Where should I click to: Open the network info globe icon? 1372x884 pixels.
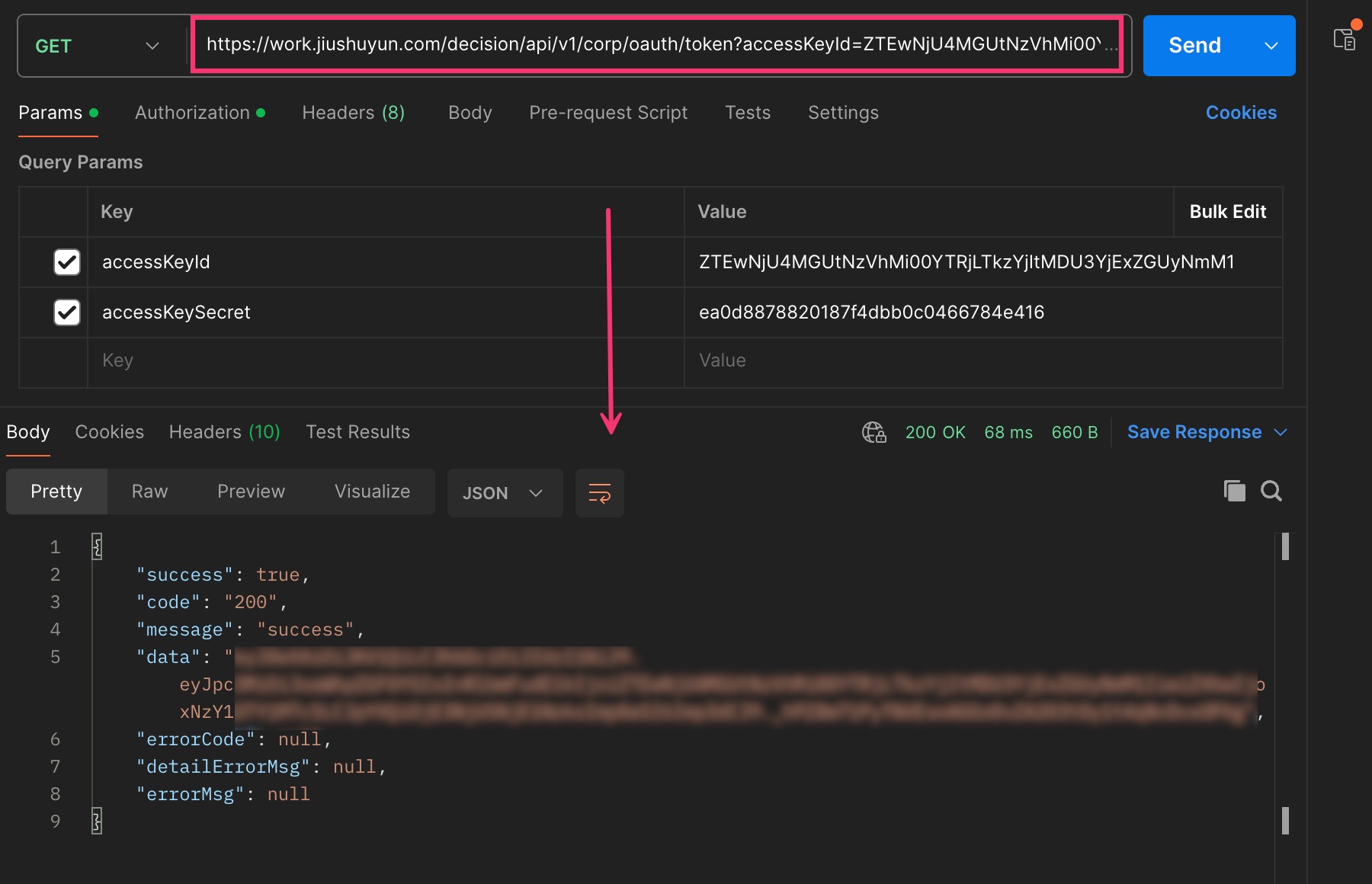click(x=874, y=432)
